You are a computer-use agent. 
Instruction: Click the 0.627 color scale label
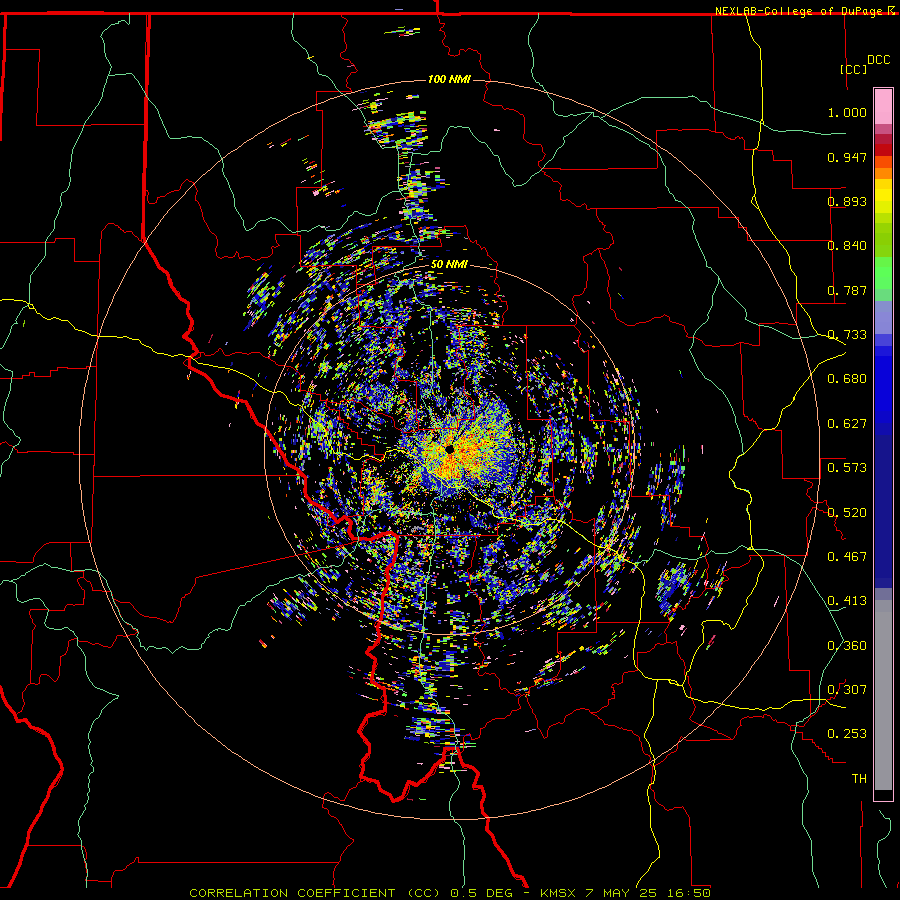pos(847,424)
